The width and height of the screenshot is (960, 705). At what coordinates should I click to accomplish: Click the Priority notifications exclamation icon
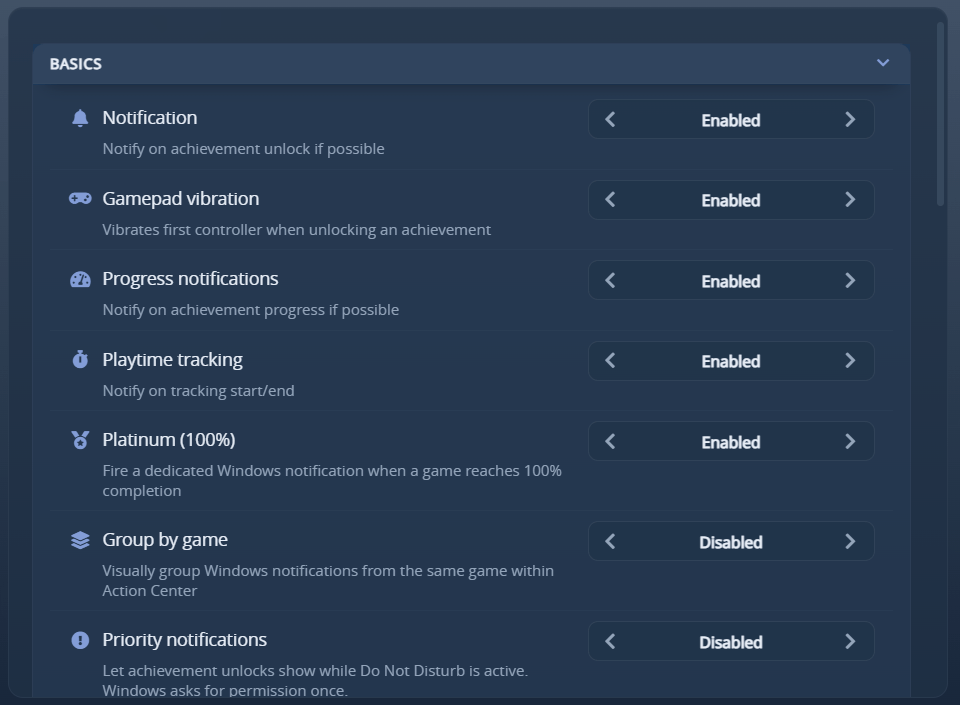click(80, 640)
